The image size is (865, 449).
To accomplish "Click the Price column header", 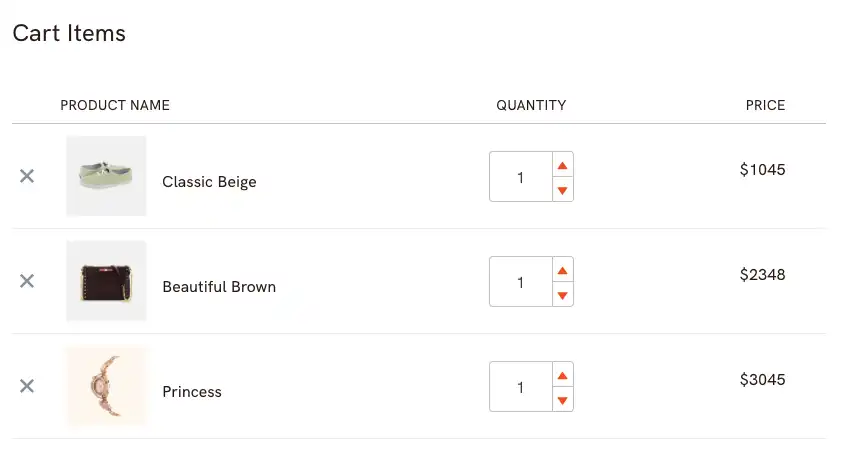I will [x=765, y=105].
